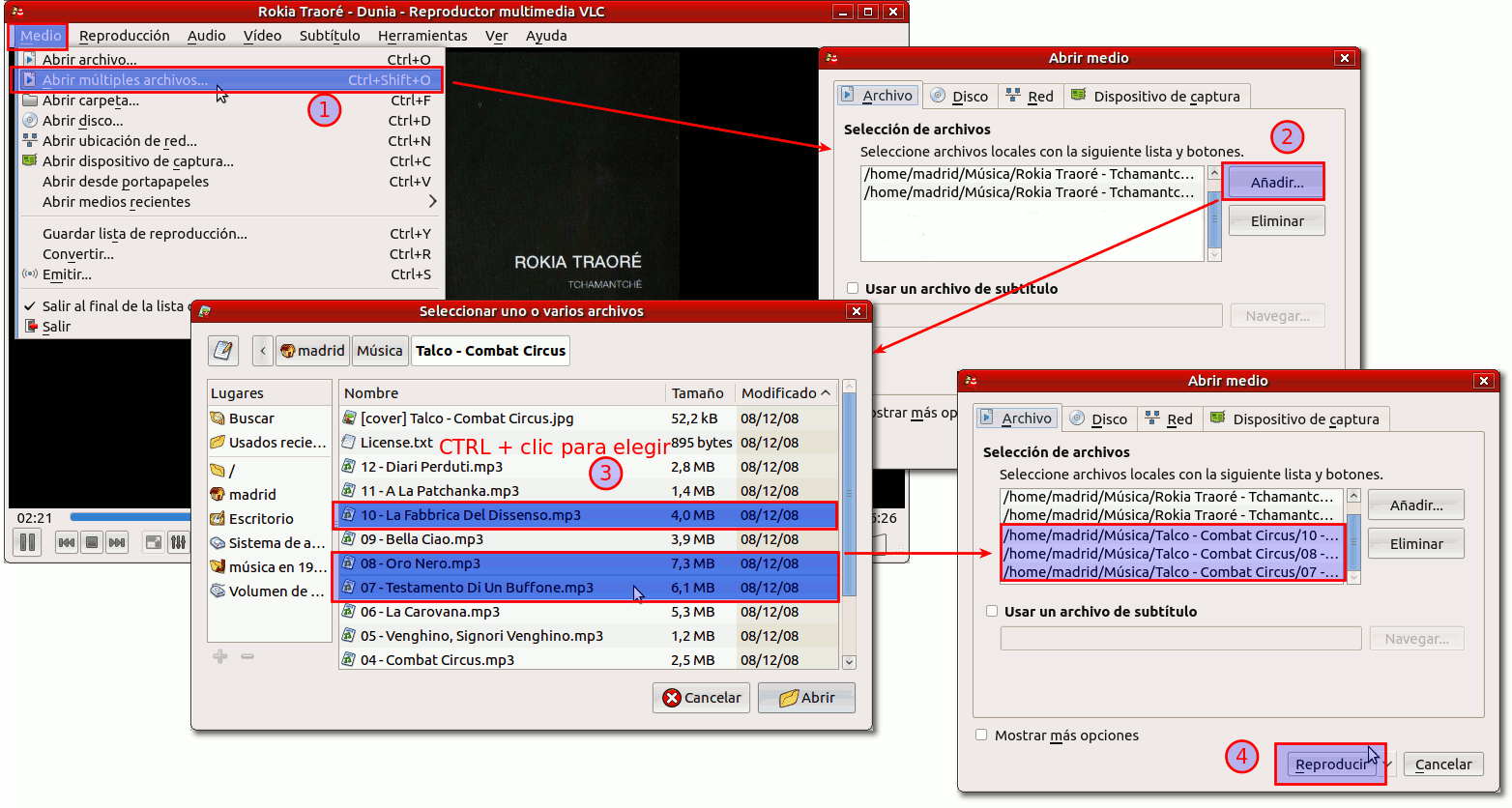Toggle Salir al final de la lista option
Viewport: 1512px width, 808px height.
[x=106, y=306]
